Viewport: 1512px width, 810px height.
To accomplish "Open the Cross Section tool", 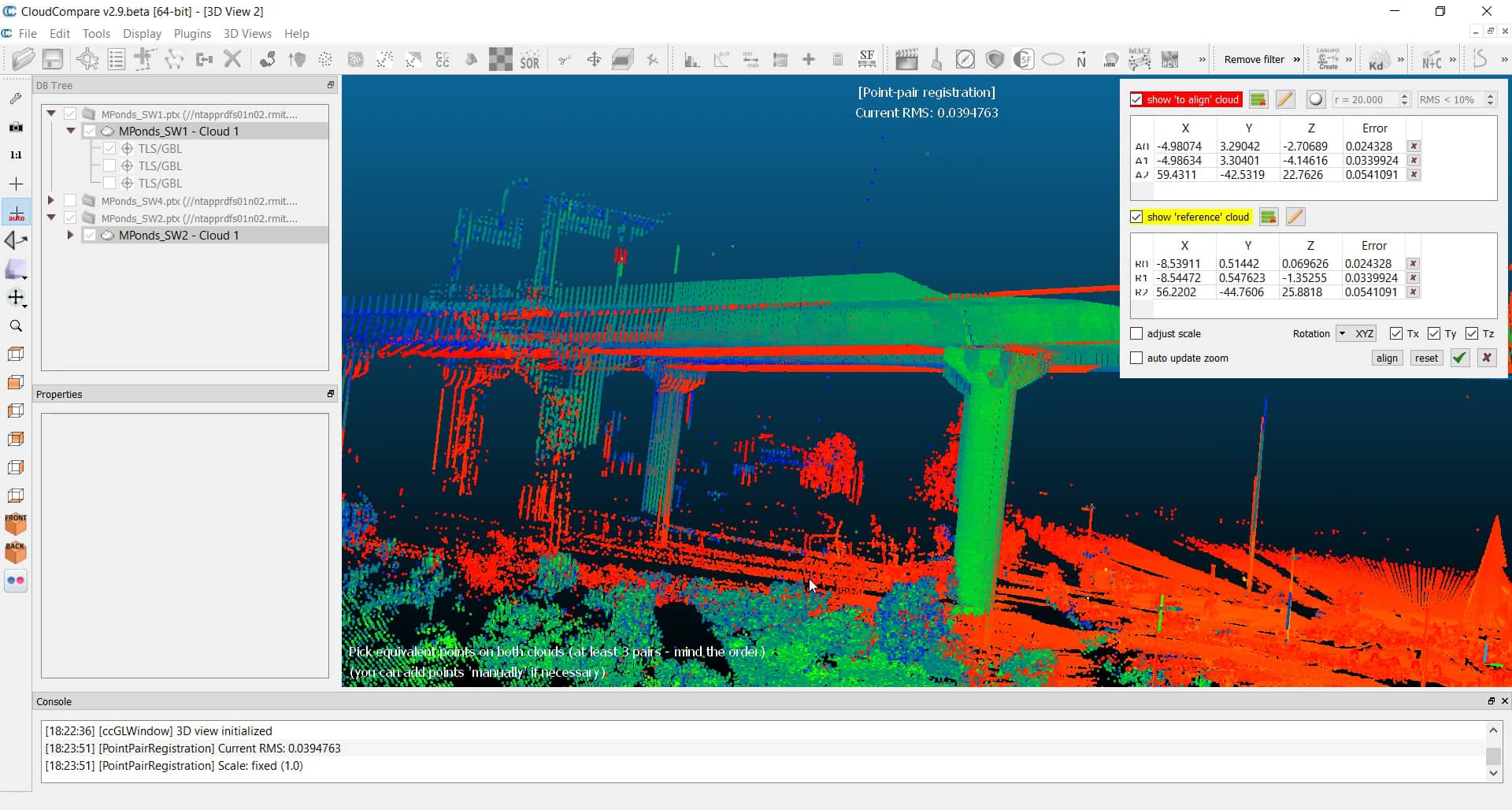I will point(623,58).
